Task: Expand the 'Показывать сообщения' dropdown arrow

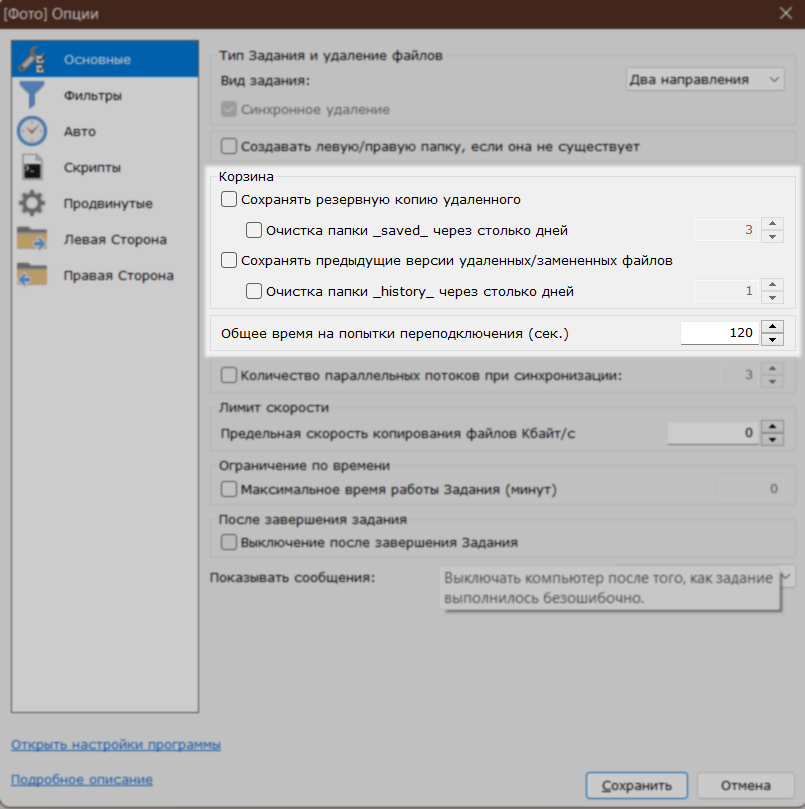Action: (x=786, y=577)
